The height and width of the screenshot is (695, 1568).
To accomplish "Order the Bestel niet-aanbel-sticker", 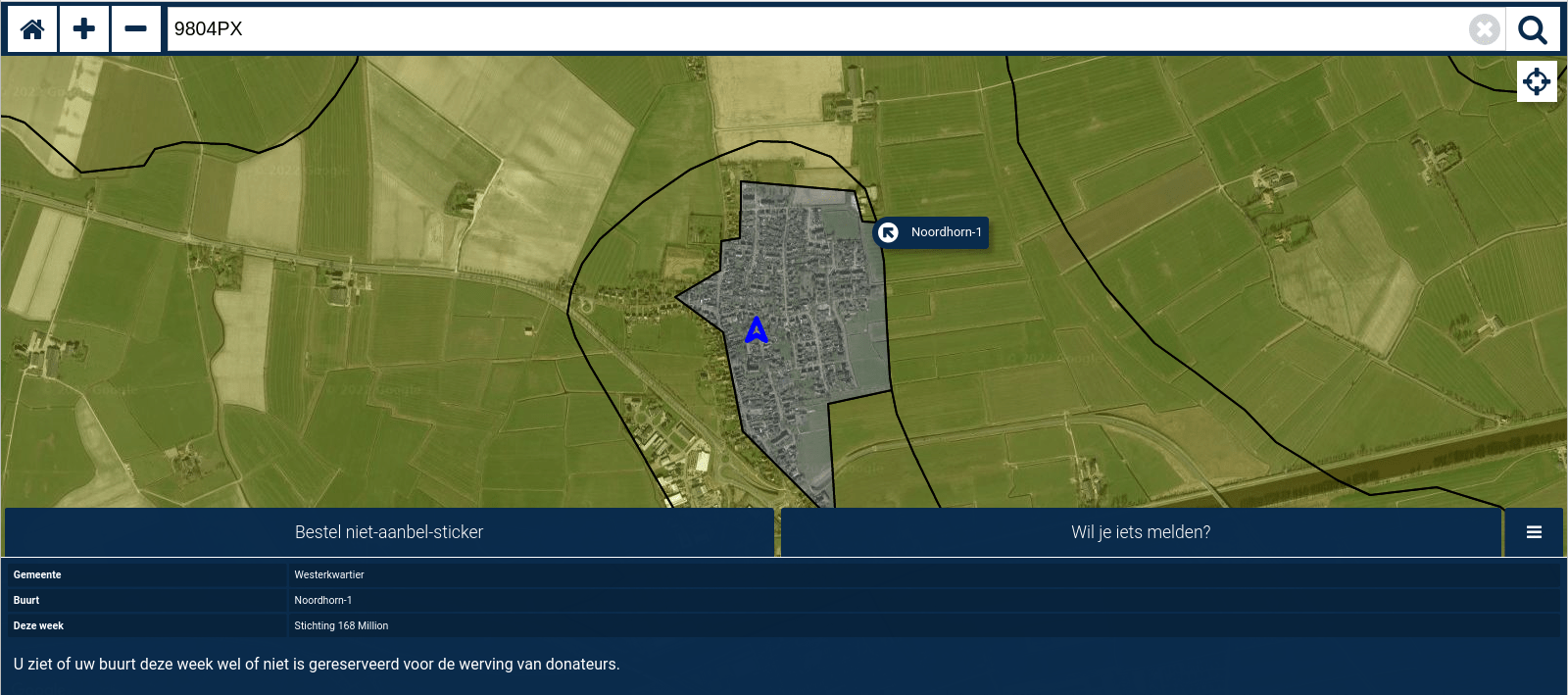I will [x=389, y=532].
